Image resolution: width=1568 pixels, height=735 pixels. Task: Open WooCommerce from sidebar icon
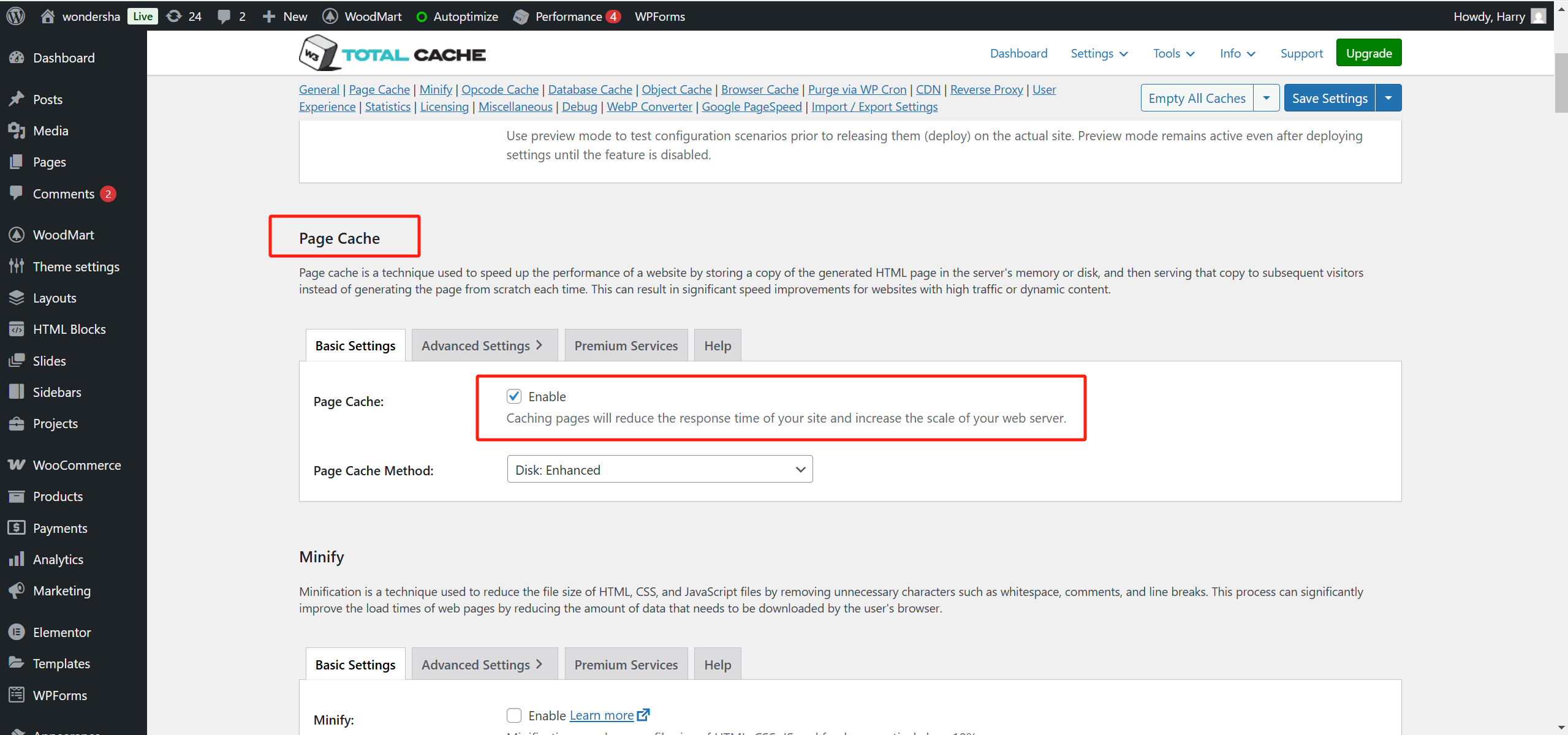[x=17, y=465]
